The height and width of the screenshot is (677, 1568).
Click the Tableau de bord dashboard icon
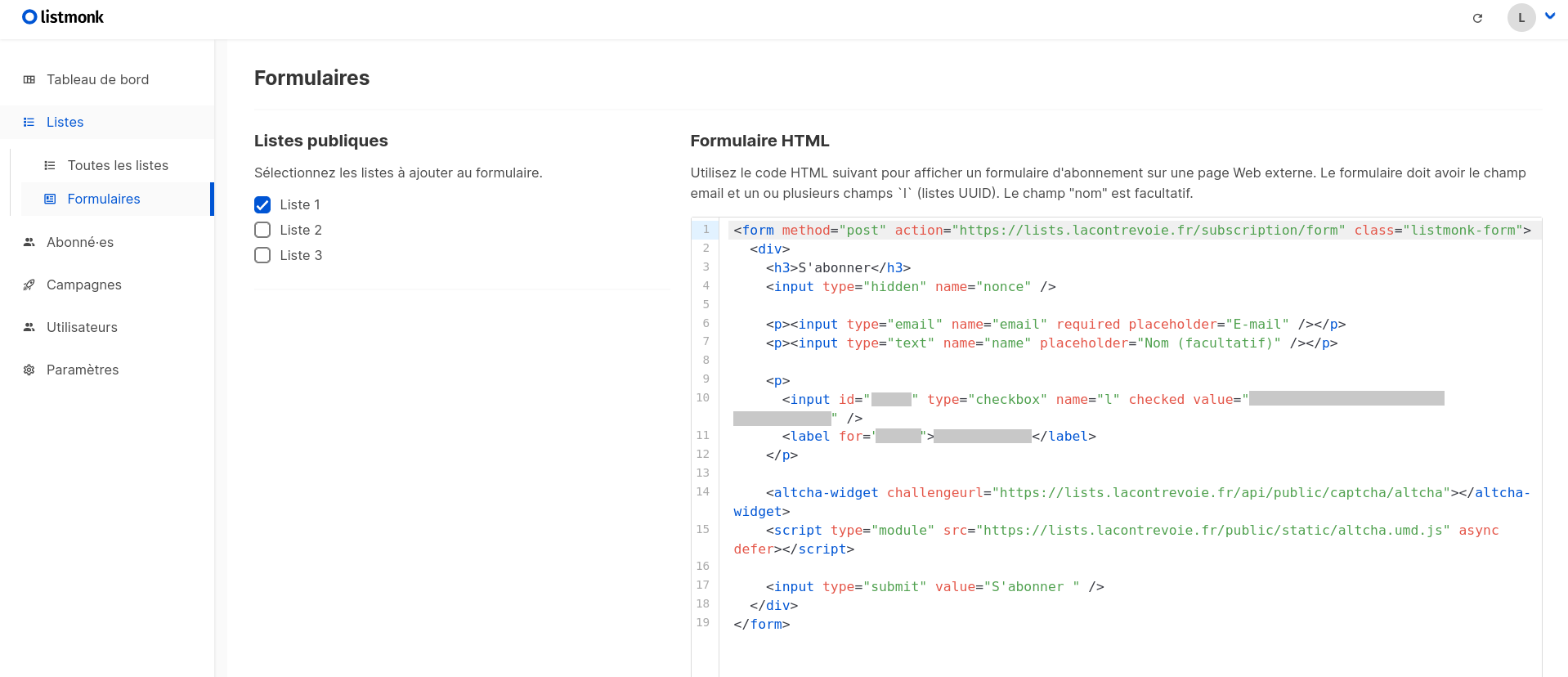click(29, 79)
